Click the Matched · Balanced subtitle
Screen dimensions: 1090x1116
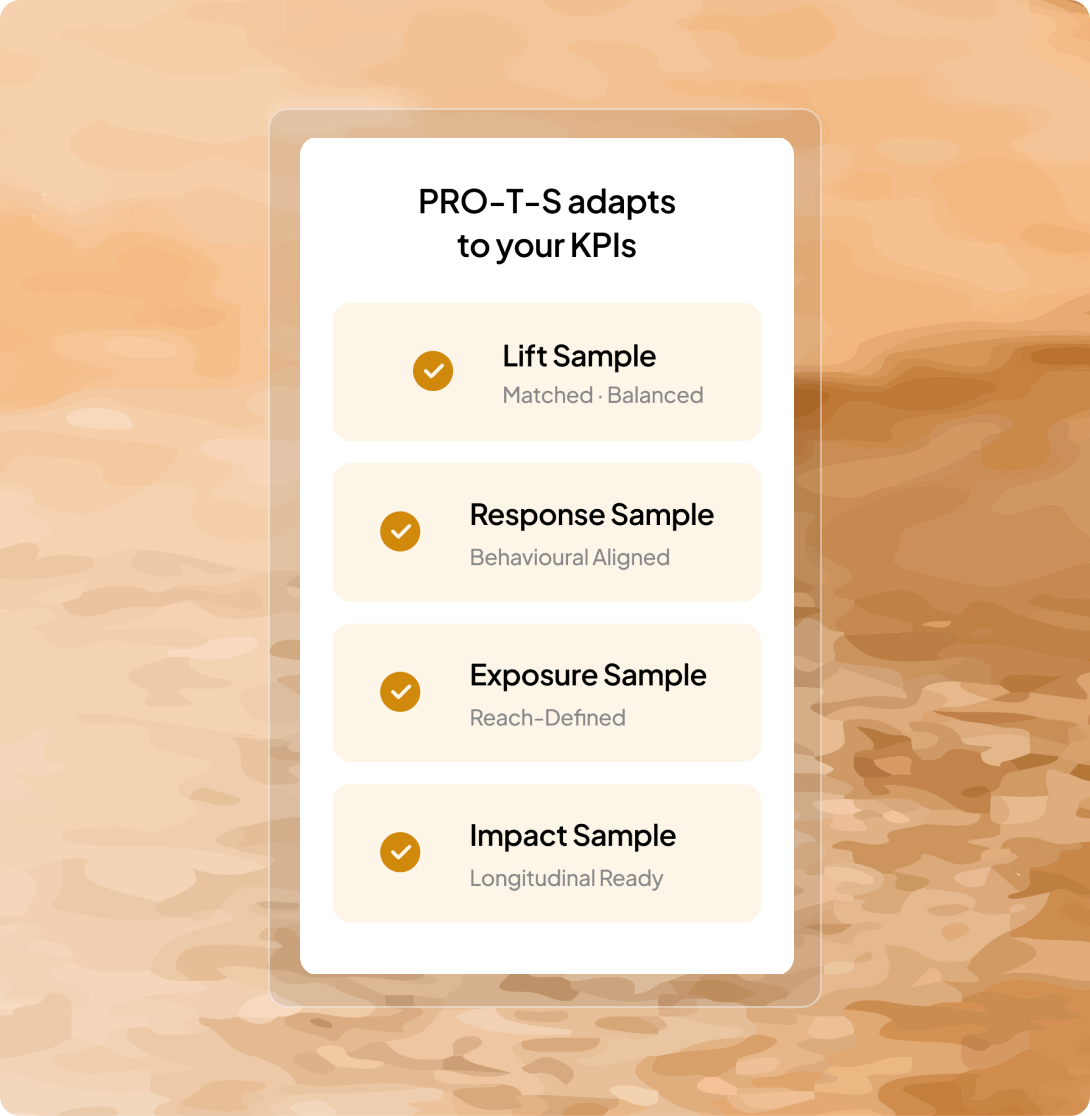[x=603, y=395]
